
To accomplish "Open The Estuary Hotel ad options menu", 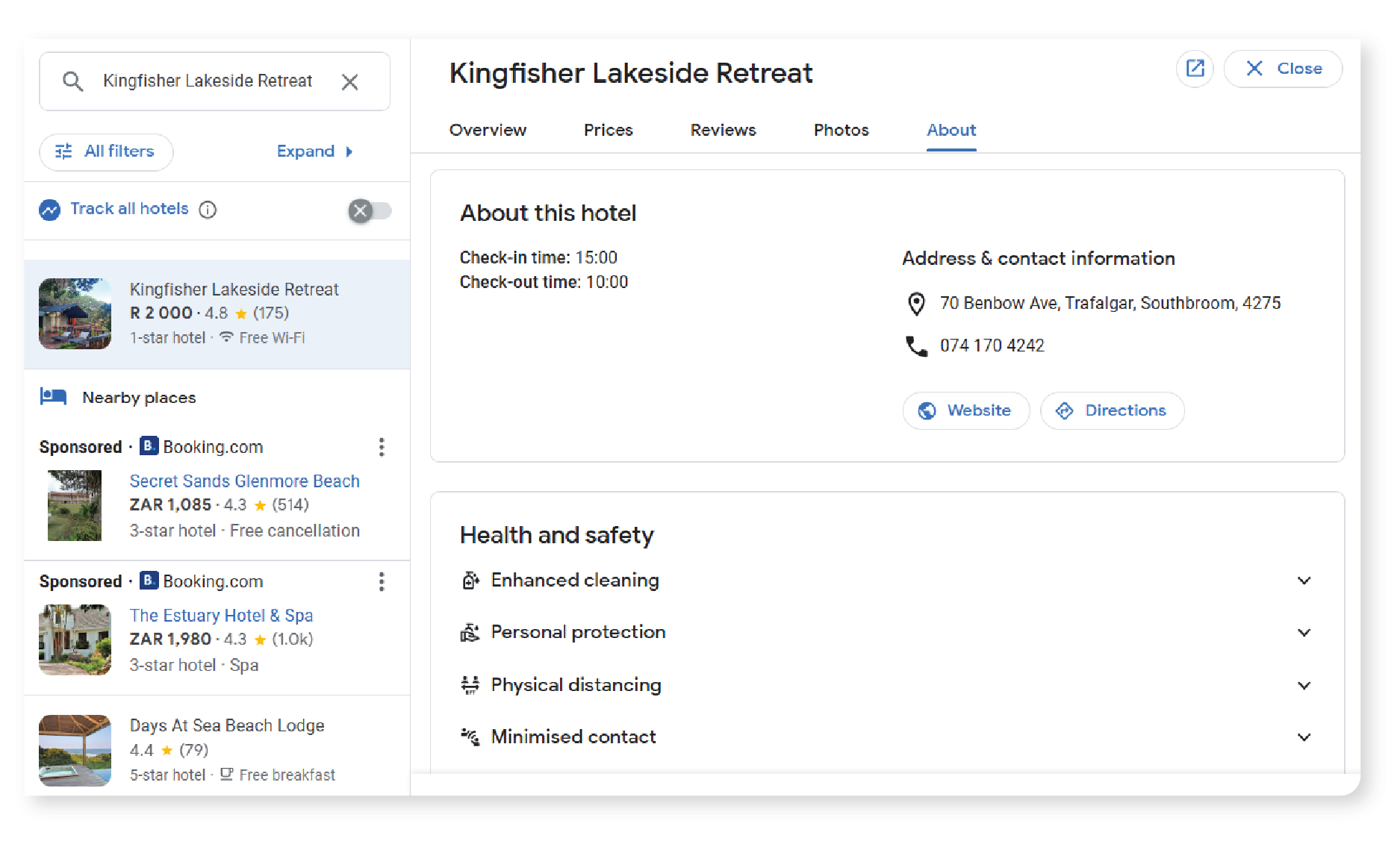I will 382,581.
